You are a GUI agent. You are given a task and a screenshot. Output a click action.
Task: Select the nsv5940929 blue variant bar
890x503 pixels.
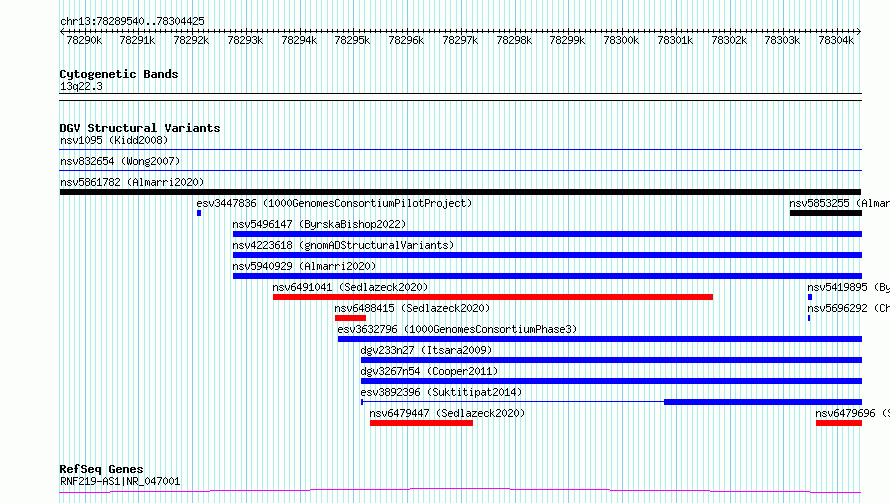(547, 276)
